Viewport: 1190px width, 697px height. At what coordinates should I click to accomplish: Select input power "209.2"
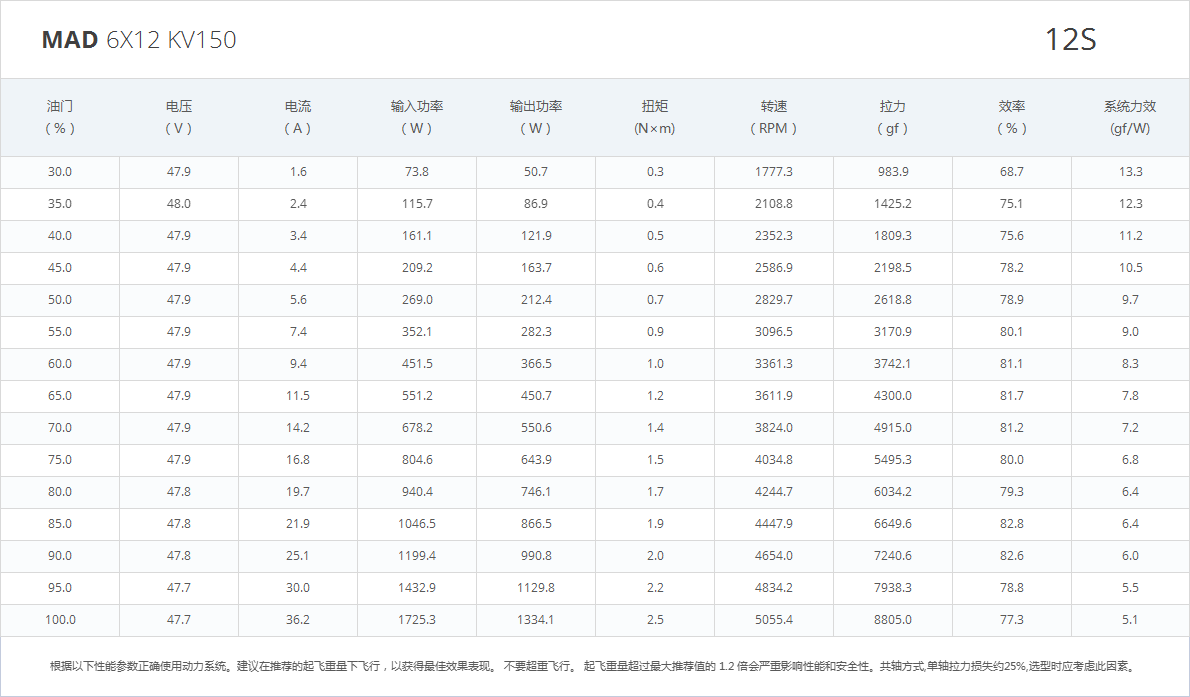pyautogui.click(x=417, y=267)
